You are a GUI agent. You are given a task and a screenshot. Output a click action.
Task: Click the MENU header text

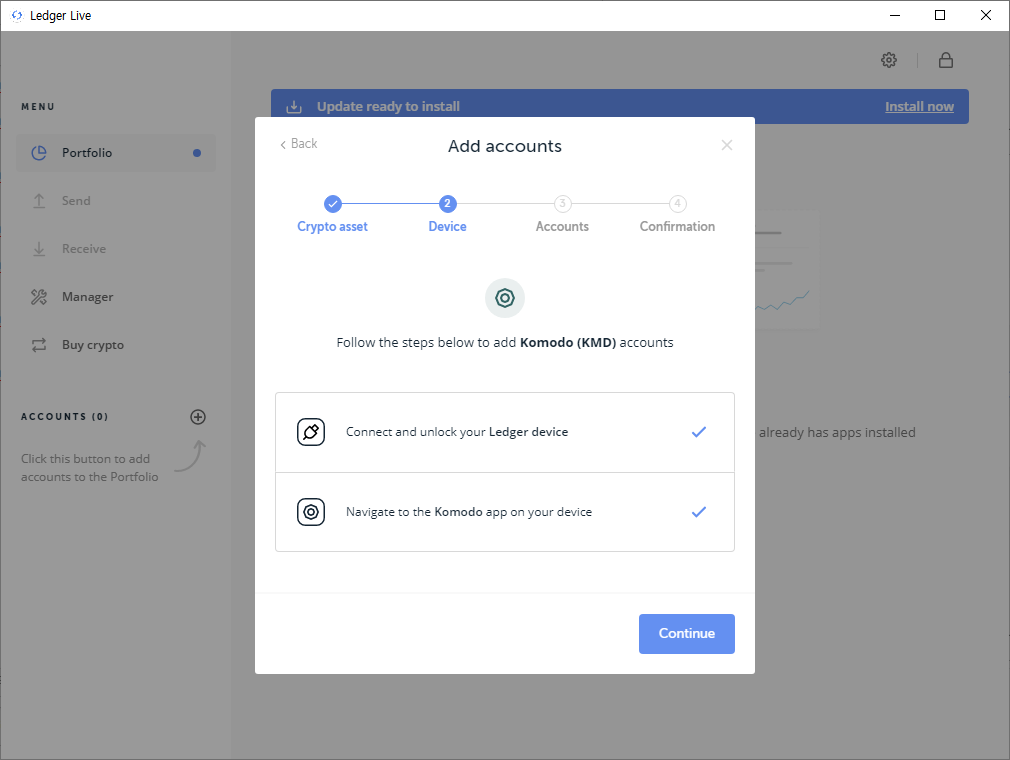(x=38, y=106)
